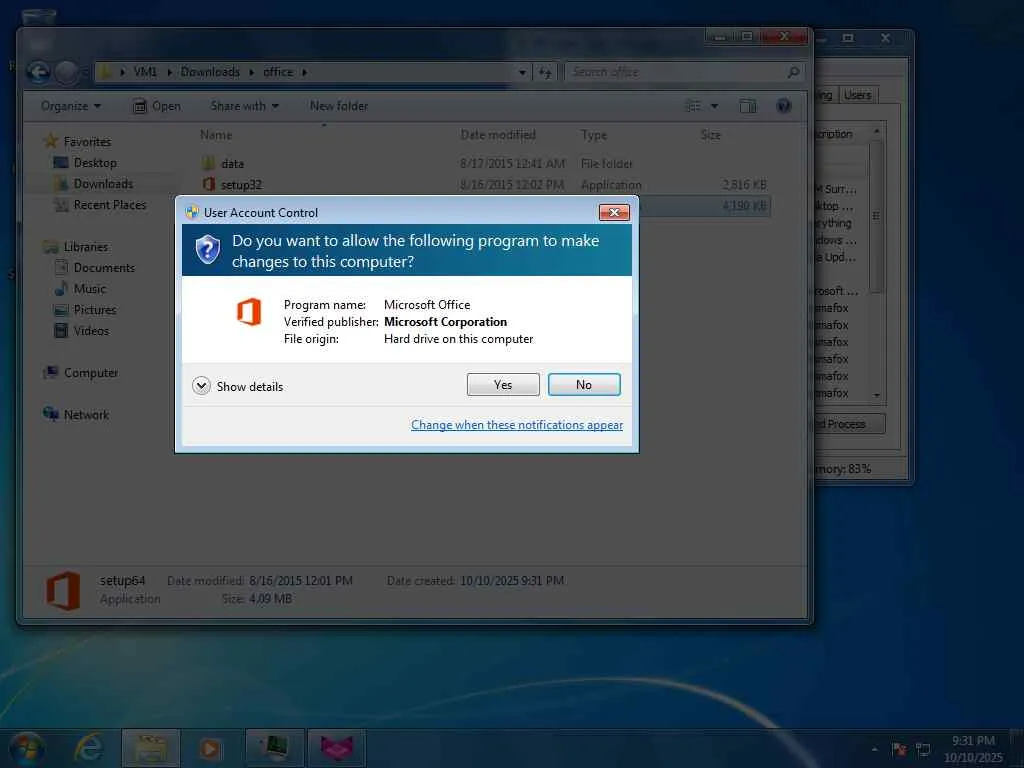
Task: Close the User Account Control dialog
Action: click(x=614, y=212)
